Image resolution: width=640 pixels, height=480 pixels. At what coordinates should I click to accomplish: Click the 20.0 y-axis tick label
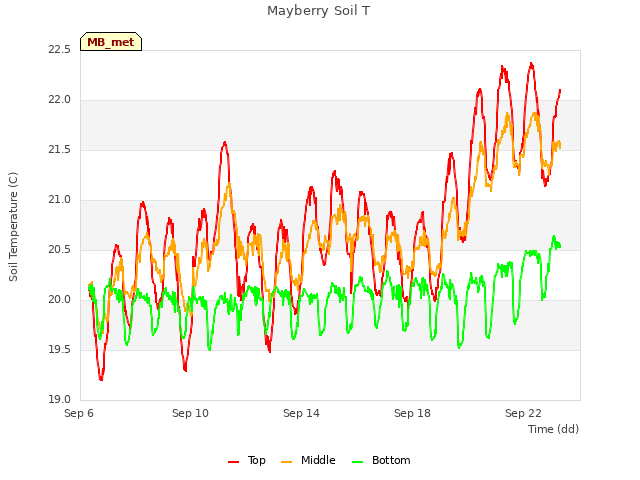pyautogui.click(x=59, y=300)
